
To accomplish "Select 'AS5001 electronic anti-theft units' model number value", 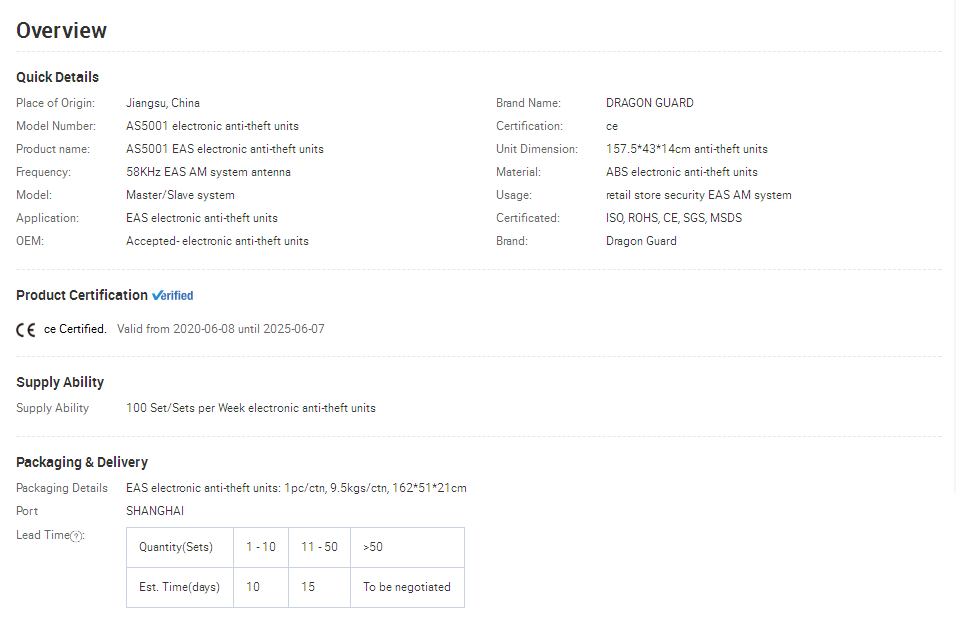I will coord(212,126).
